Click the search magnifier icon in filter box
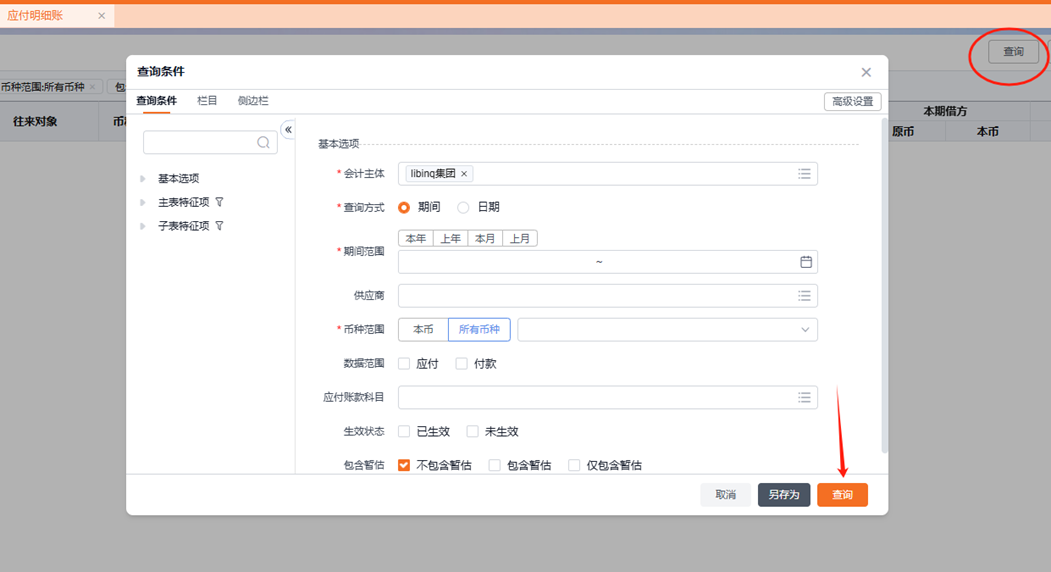The height and width of the screenshot is (572, 1051). pyautogui.click(x=263, y=142)
